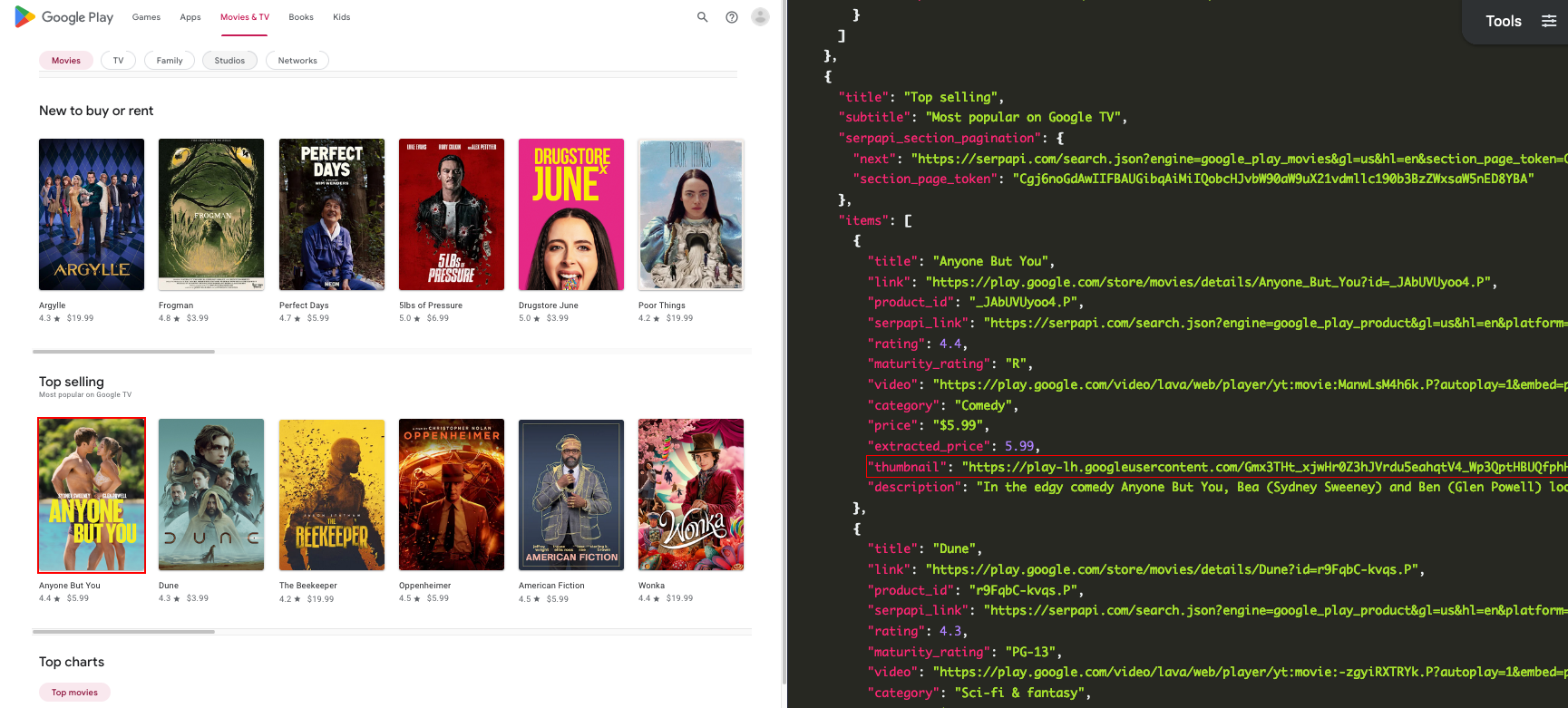Open the Perfect Days movie poster
The image size is (1568, 708).
pos(332,215)
